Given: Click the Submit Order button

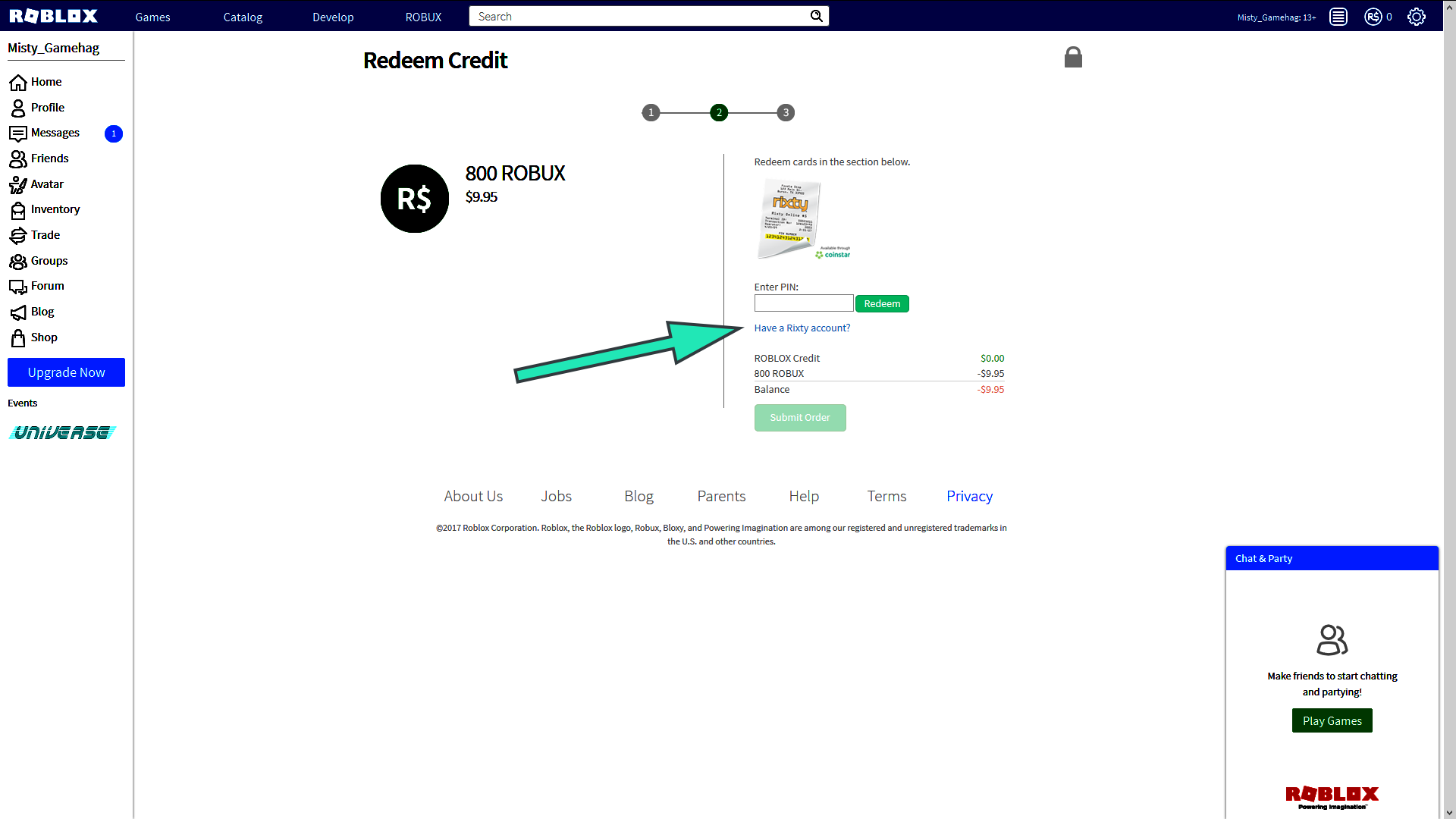Looking at the screenshot, I should point(800,417).
